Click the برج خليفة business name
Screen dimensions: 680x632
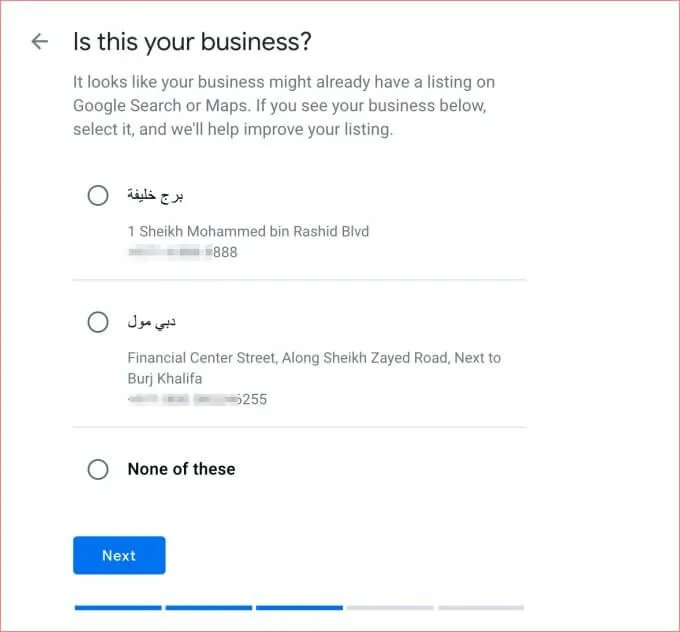click(x=155, y=195)
